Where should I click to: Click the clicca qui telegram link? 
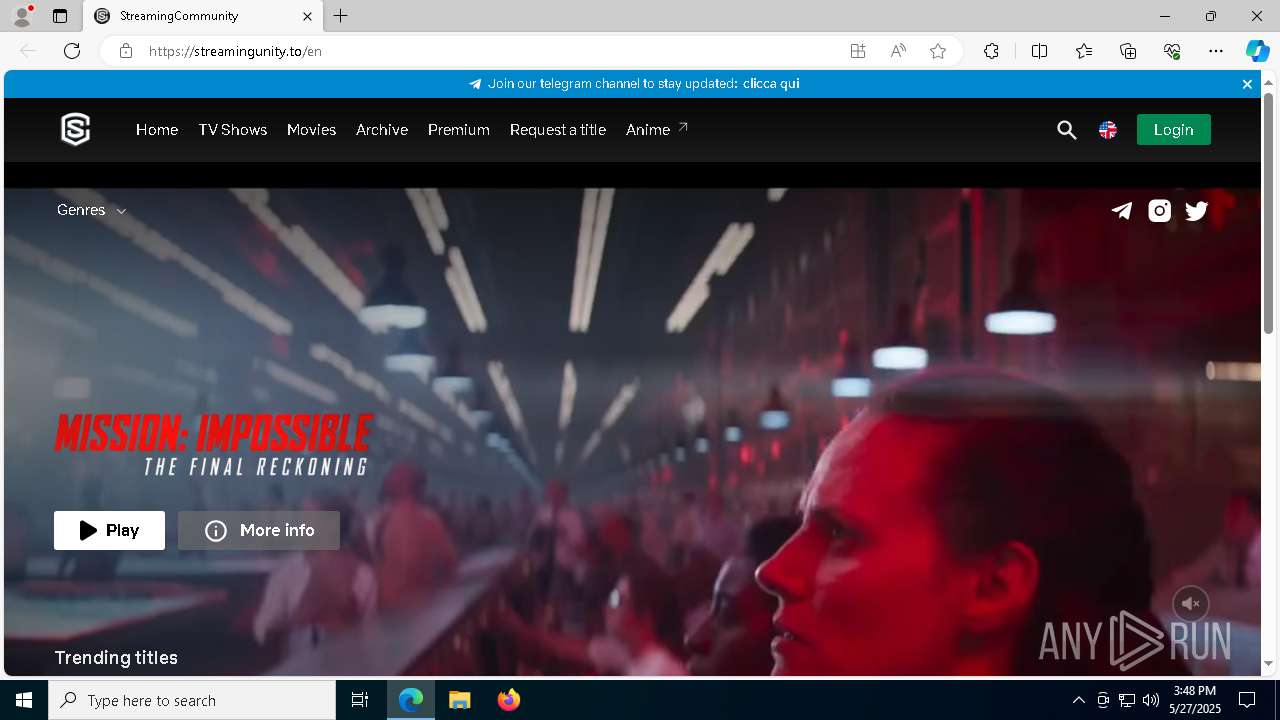pyautogui.click(x=771, y=84)
